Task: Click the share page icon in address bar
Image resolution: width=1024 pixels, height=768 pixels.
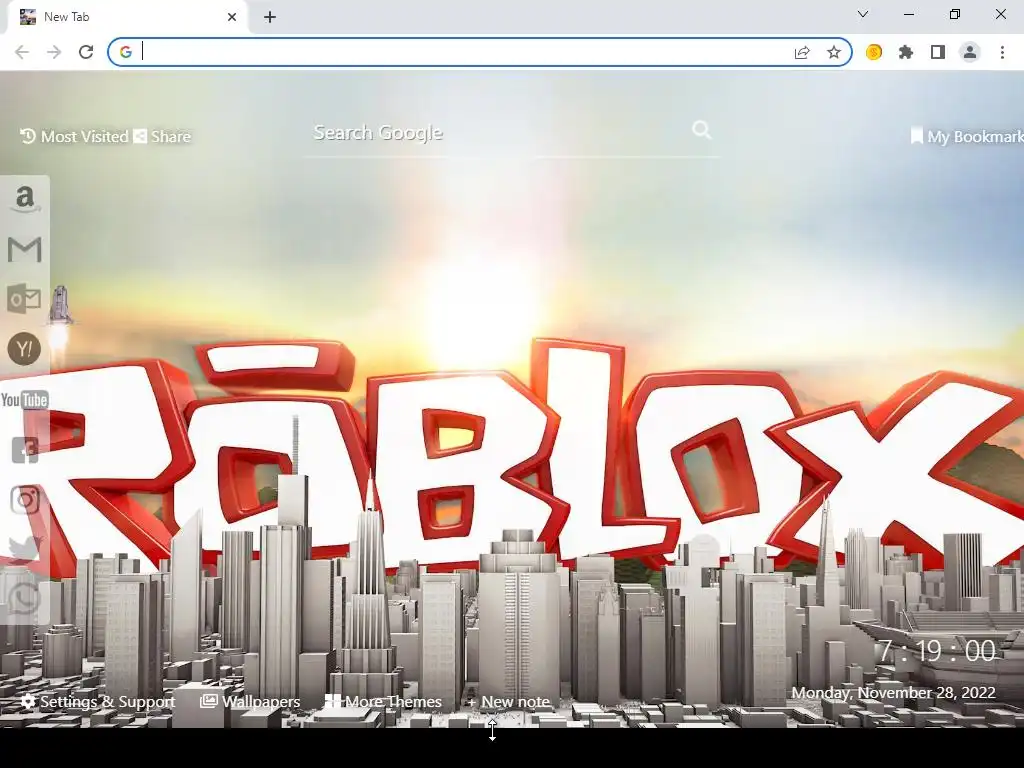Action: [x=802, y=52]
